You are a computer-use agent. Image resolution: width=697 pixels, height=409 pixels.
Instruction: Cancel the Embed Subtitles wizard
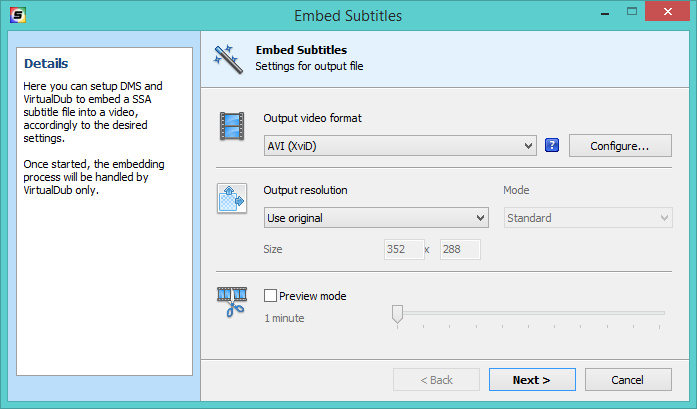click(628, 380)
